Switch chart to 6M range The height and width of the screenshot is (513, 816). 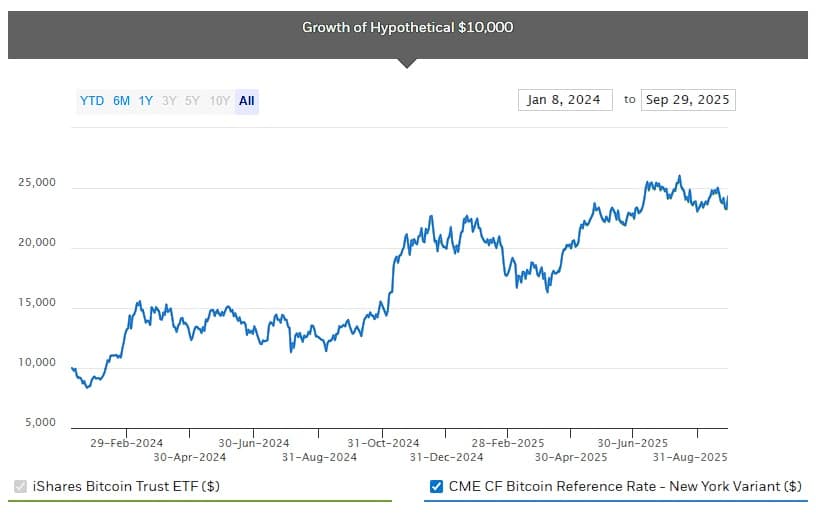tap(121, 101)
